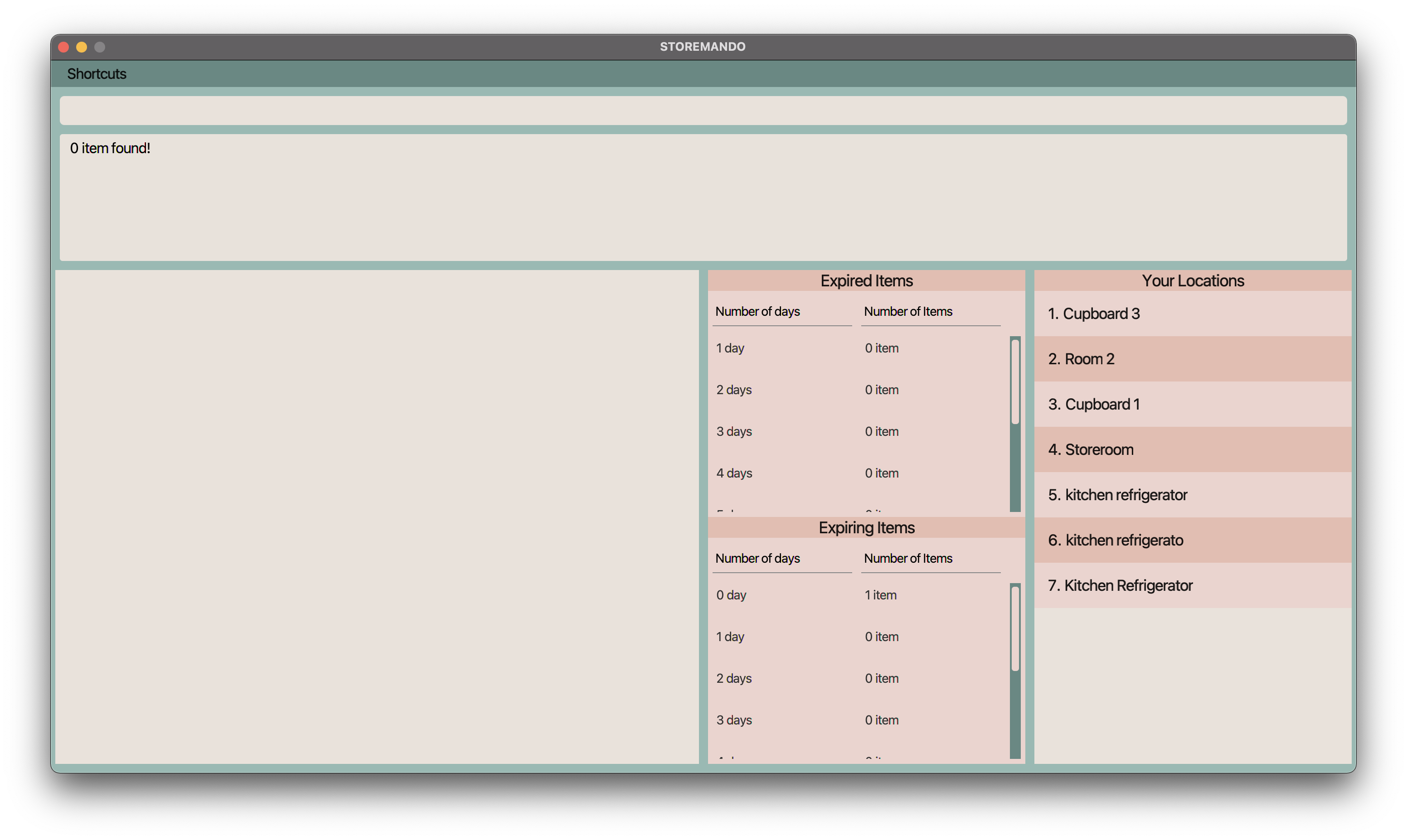Click 'Number of Items' header in Expired Items
1407x840 pixels.
pyautogui.click(x=907, y=311)
